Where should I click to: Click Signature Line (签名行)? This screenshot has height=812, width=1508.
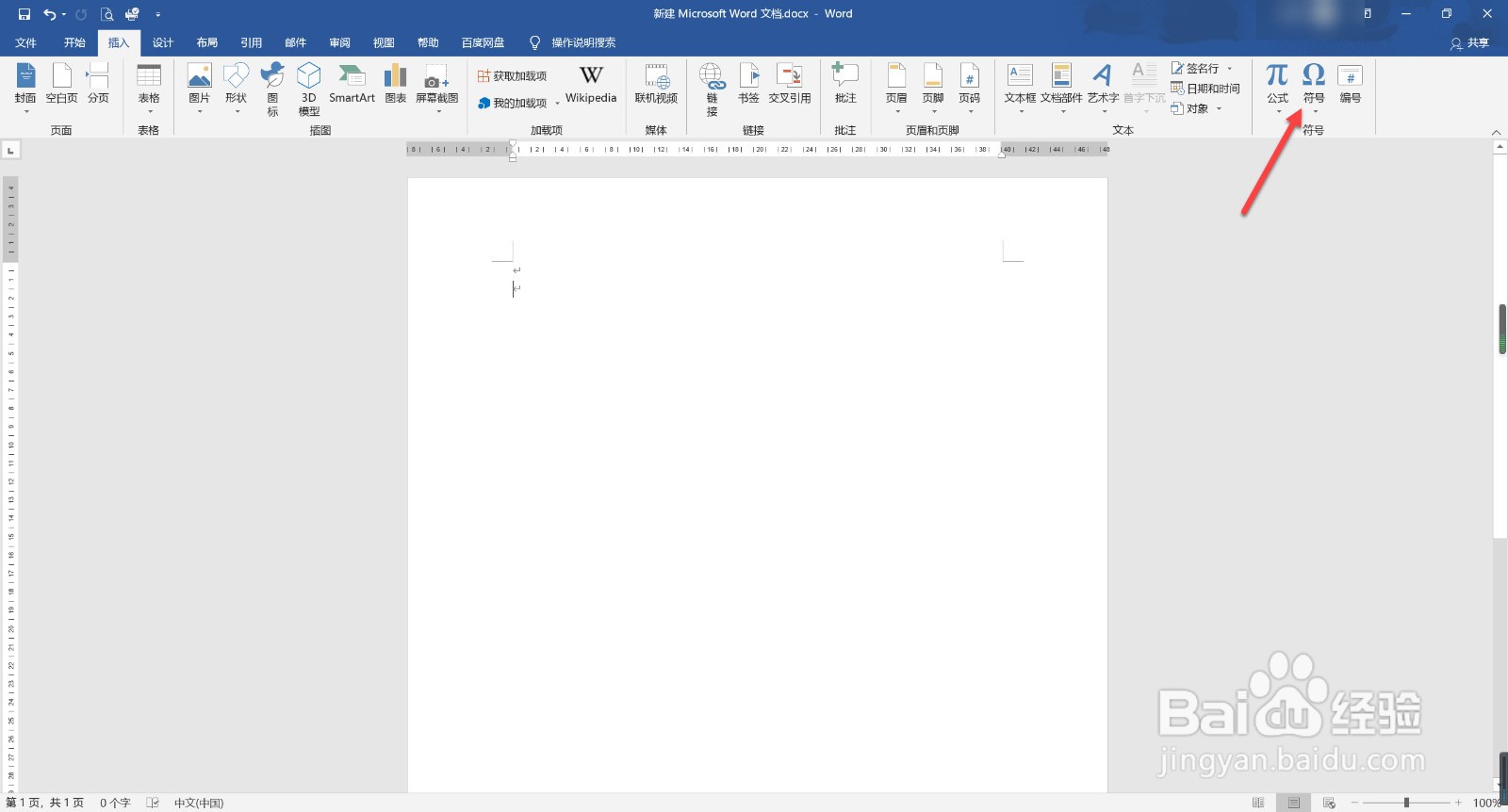point(1202,69)
